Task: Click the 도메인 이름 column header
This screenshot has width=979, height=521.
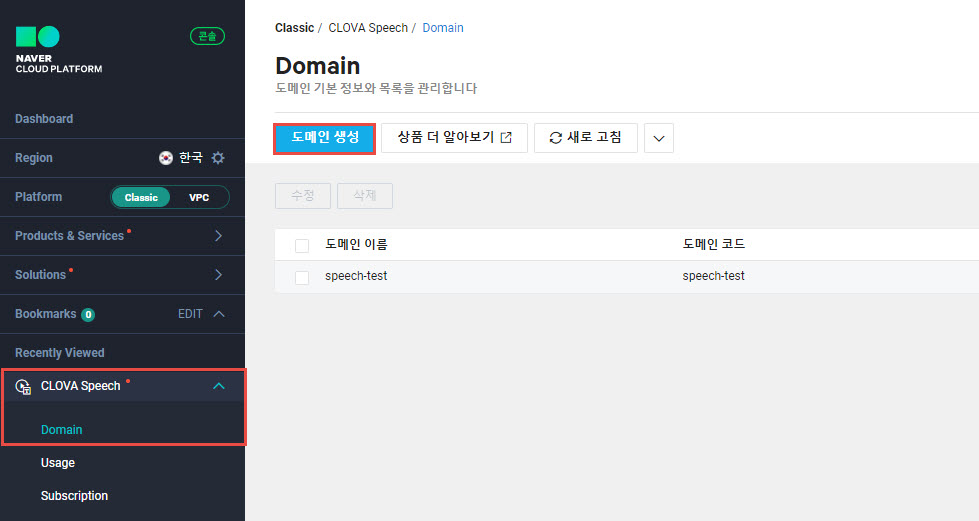Action: pyautogui.click(x=356, y=244)
